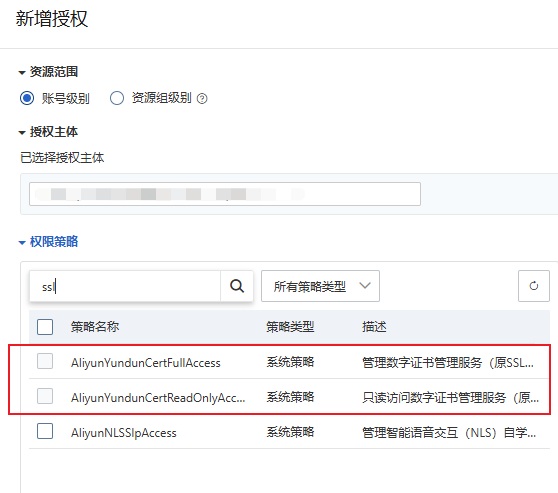Click the selected 授权主体 input box
Image resolution: width=558 pixels, height=493 pixels.
[225, 194]
